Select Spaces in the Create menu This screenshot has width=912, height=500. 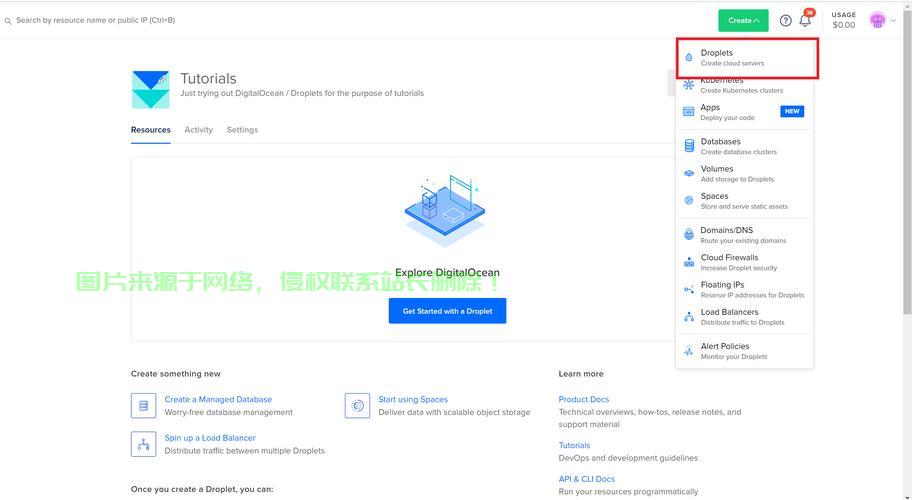[x=744, y=201]
